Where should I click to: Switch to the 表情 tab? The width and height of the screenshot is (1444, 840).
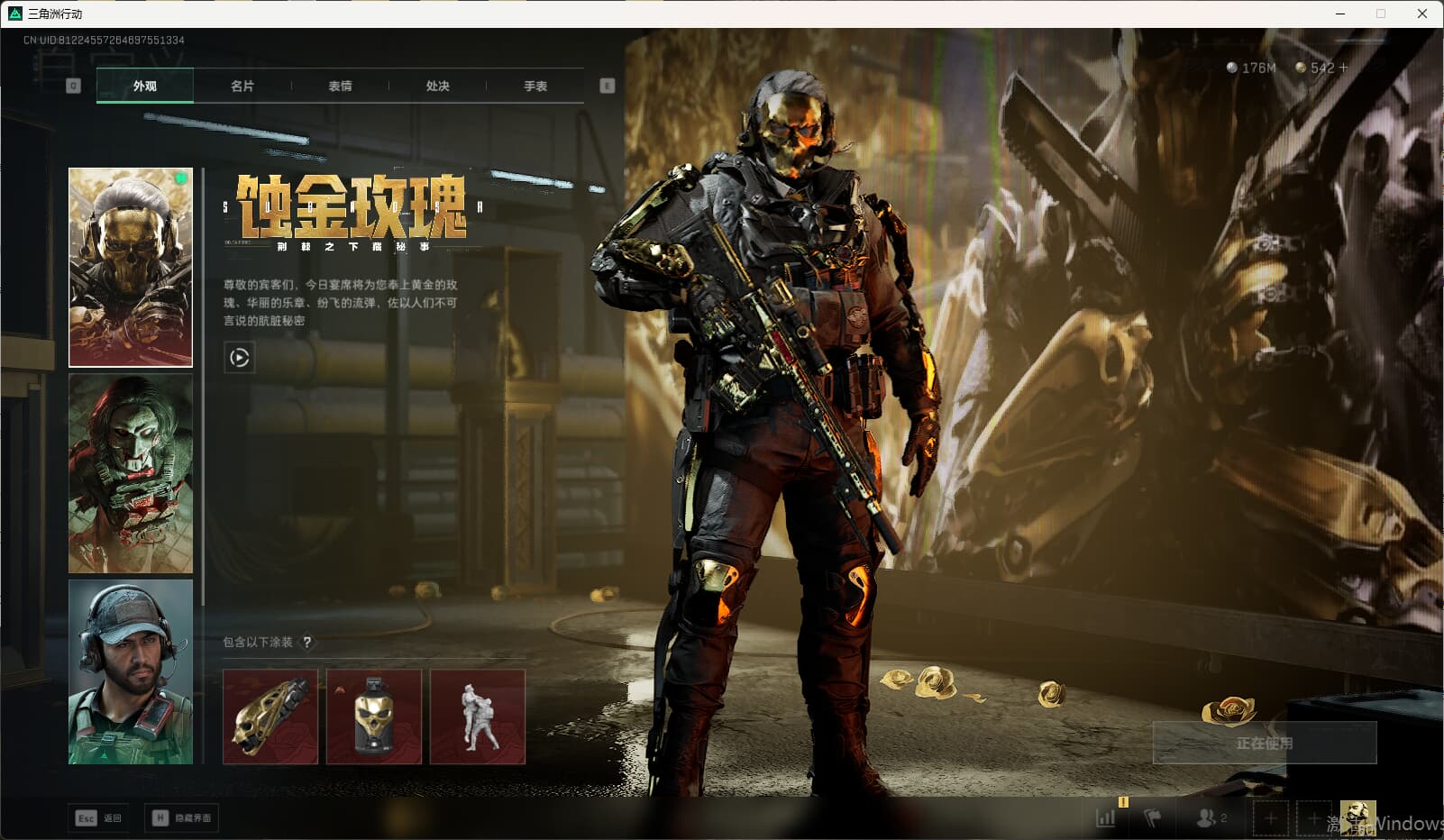[x=340, y=86]
